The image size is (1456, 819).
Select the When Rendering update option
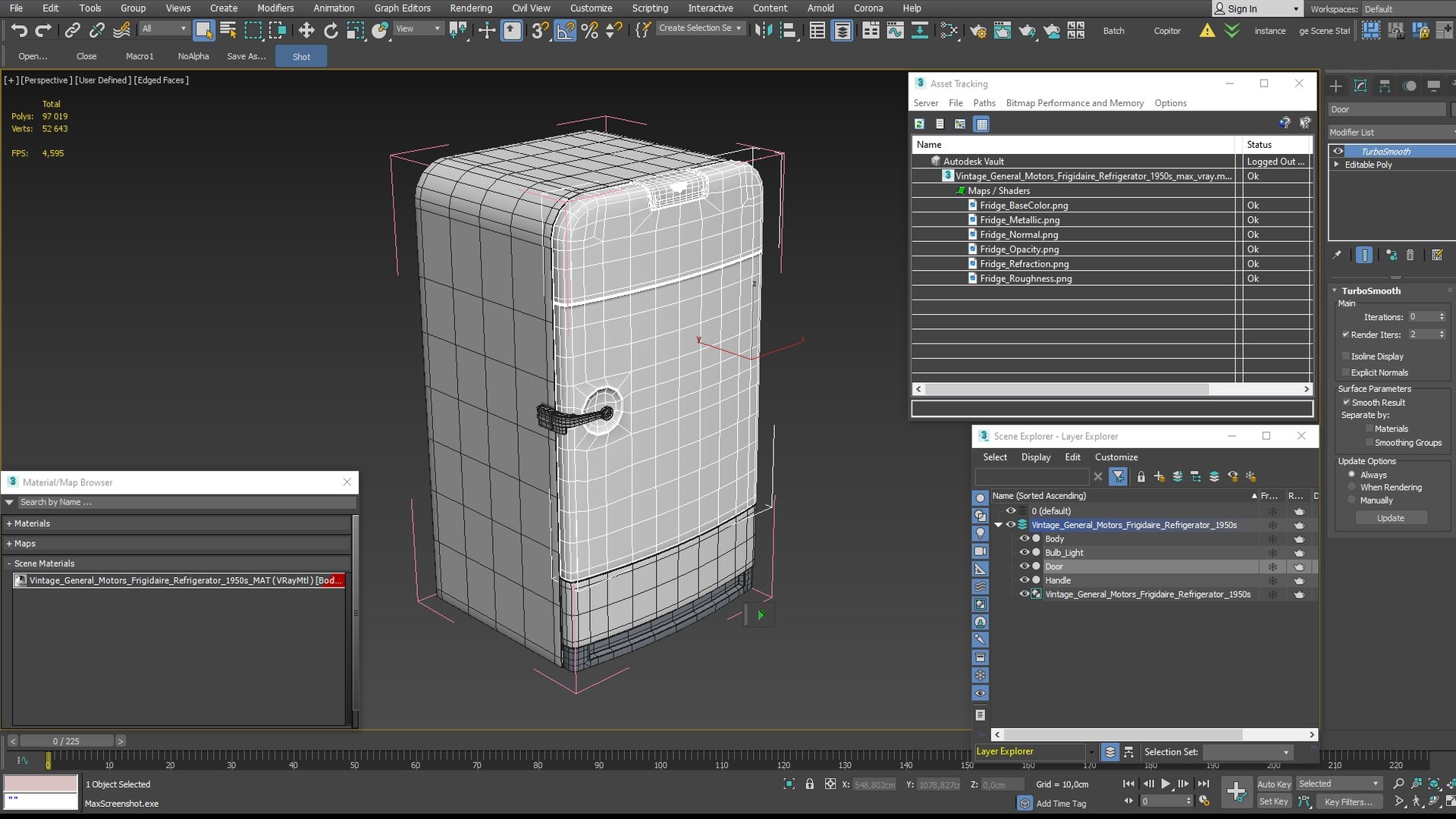(1351, 487)
